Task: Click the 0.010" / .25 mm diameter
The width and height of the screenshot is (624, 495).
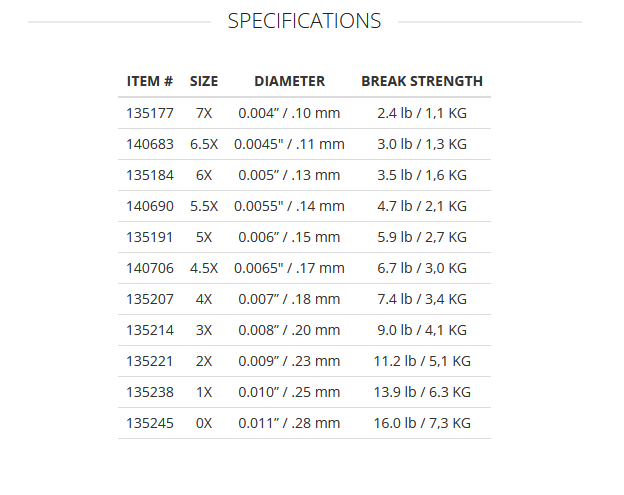Action: (x=289, y=392)
